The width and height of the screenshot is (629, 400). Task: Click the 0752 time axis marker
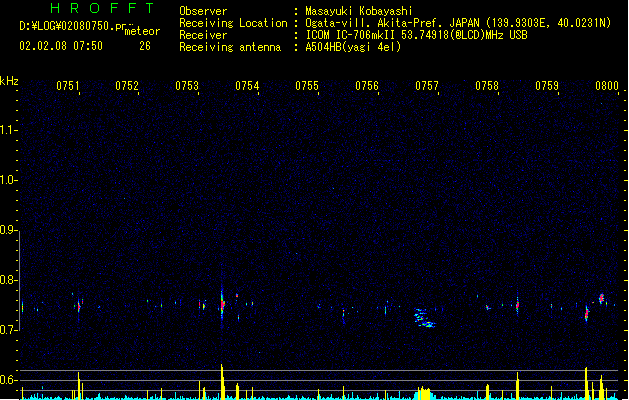tap(127, 85)
